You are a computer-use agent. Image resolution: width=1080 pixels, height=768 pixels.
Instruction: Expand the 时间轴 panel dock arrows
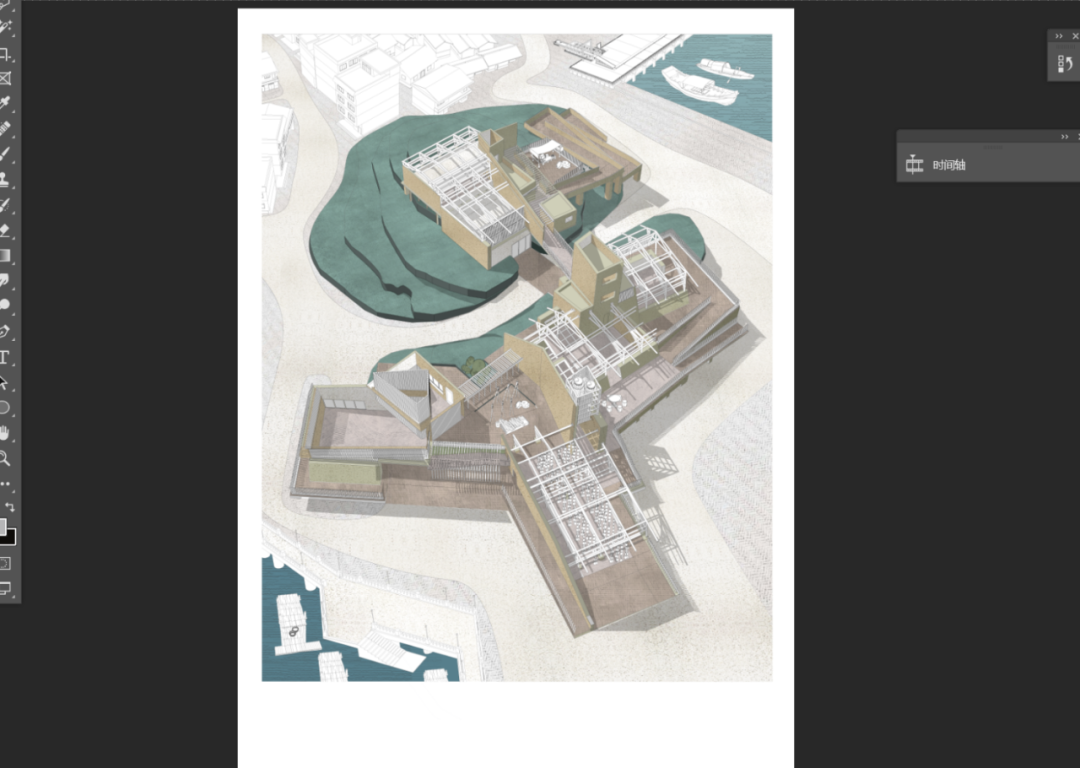coord(1065,137)
